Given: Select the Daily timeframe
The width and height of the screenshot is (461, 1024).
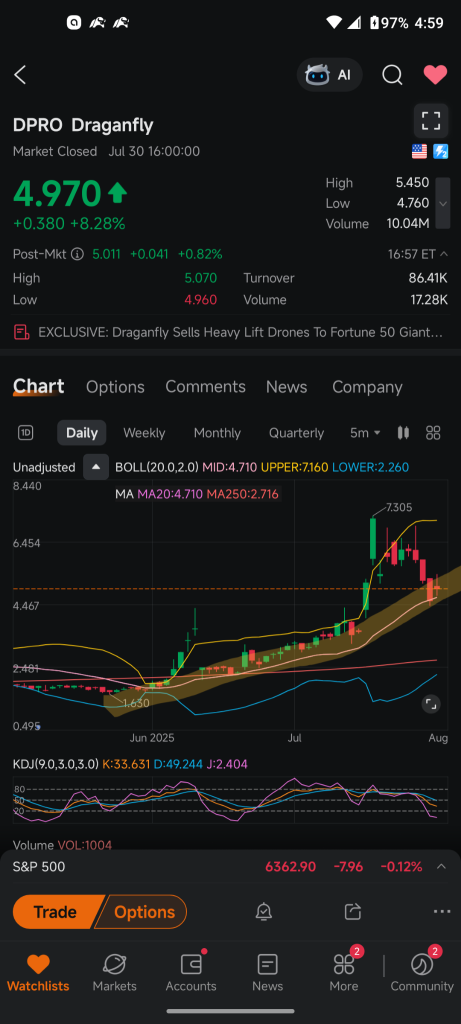Looking at the screenshot, I should (82, 432).
